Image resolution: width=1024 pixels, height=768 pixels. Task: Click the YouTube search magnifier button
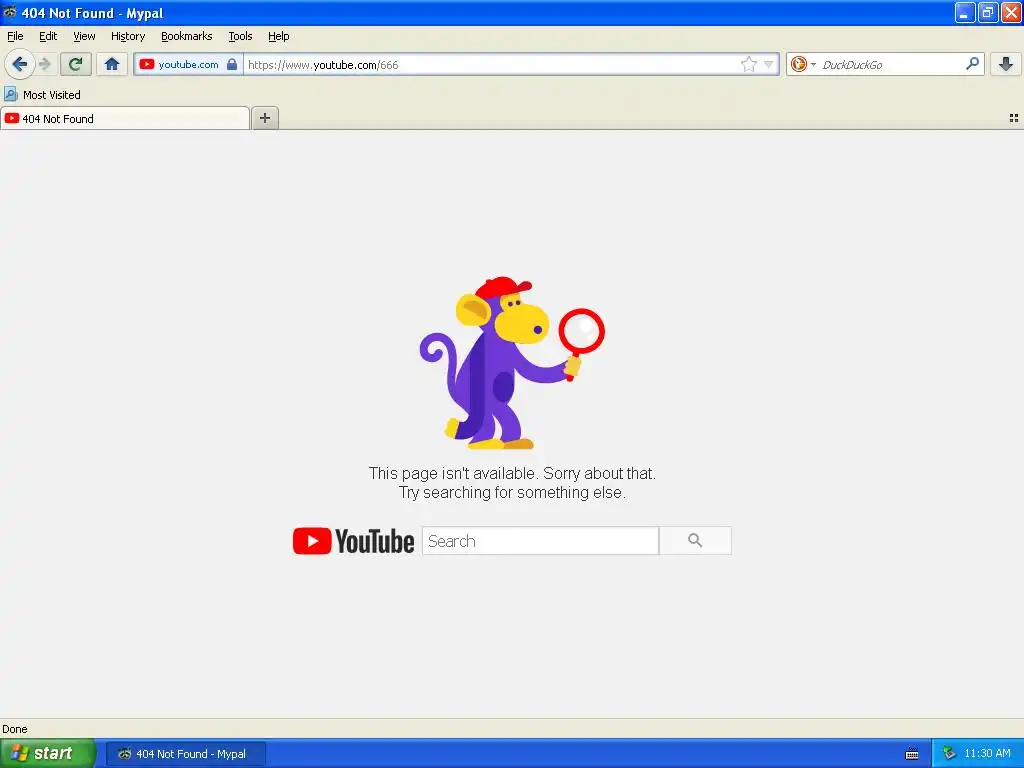pos(695,541)
